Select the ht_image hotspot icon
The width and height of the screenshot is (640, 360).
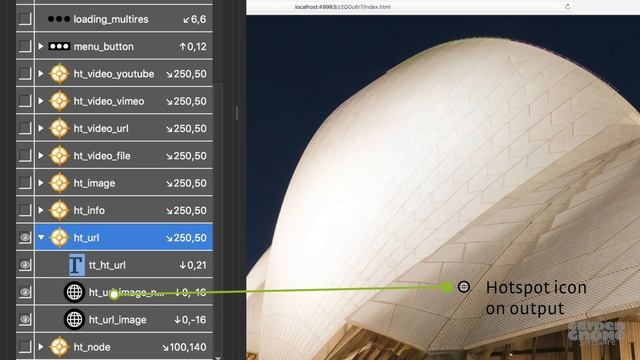[59, 183]
